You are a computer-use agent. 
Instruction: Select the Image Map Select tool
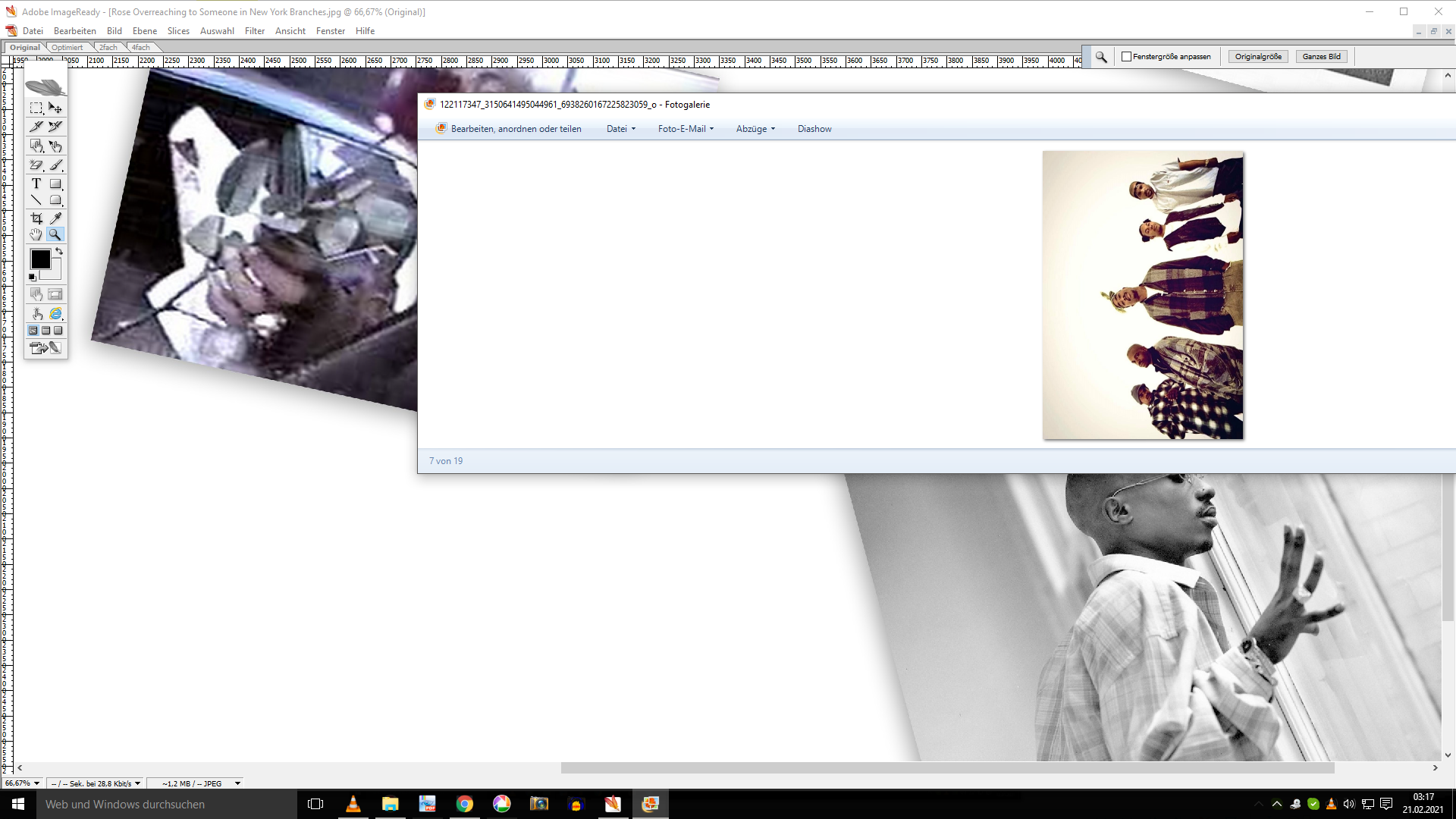point(55,146)
